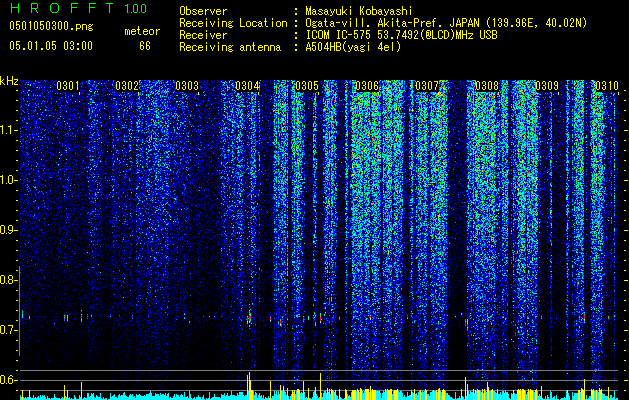Click the Observer name Masayuki Kobayashi
Image resolution: width=629 pixels, height=400 pixels.
click(358, 12)
